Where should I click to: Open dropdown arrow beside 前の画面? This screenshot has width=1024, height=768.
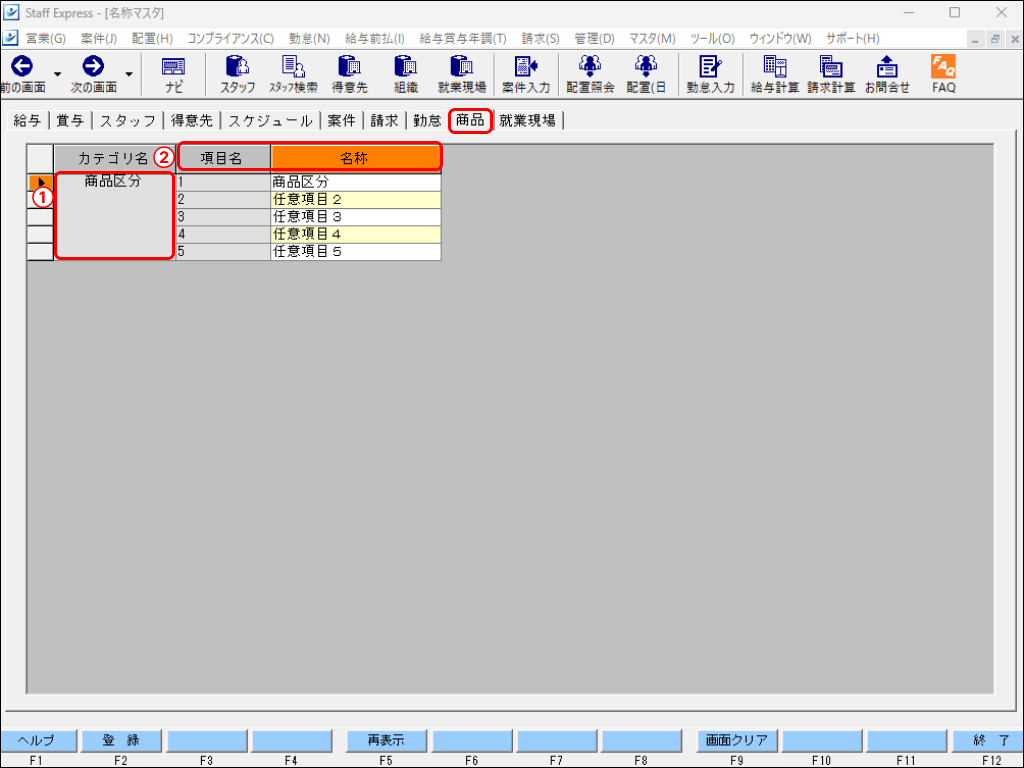tap(57, 74)
